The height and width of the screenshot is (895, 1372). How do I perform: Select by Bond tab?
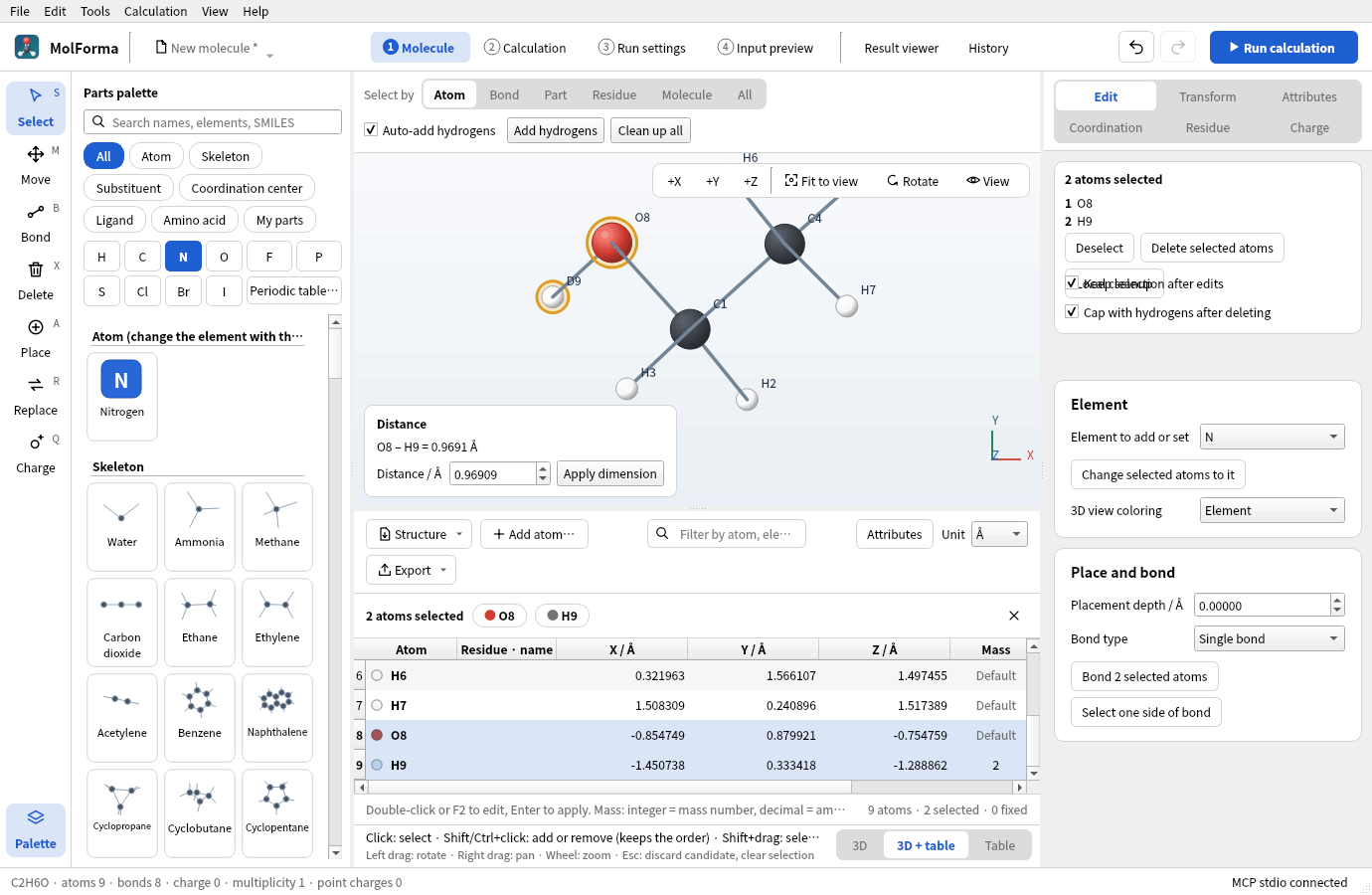pos(504,94)
